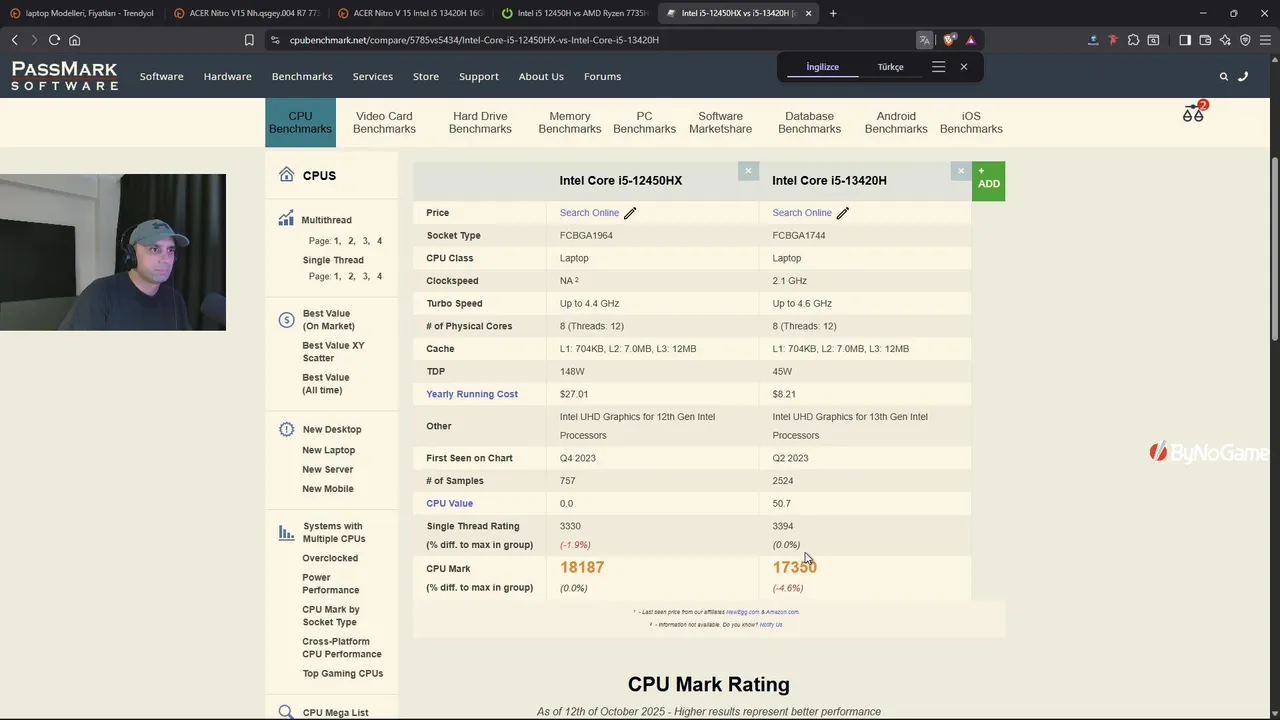1280x720 pixels.
Task: Switch to ACER Nitro V15 R7 tab
Action: click(x=246, y=13)
